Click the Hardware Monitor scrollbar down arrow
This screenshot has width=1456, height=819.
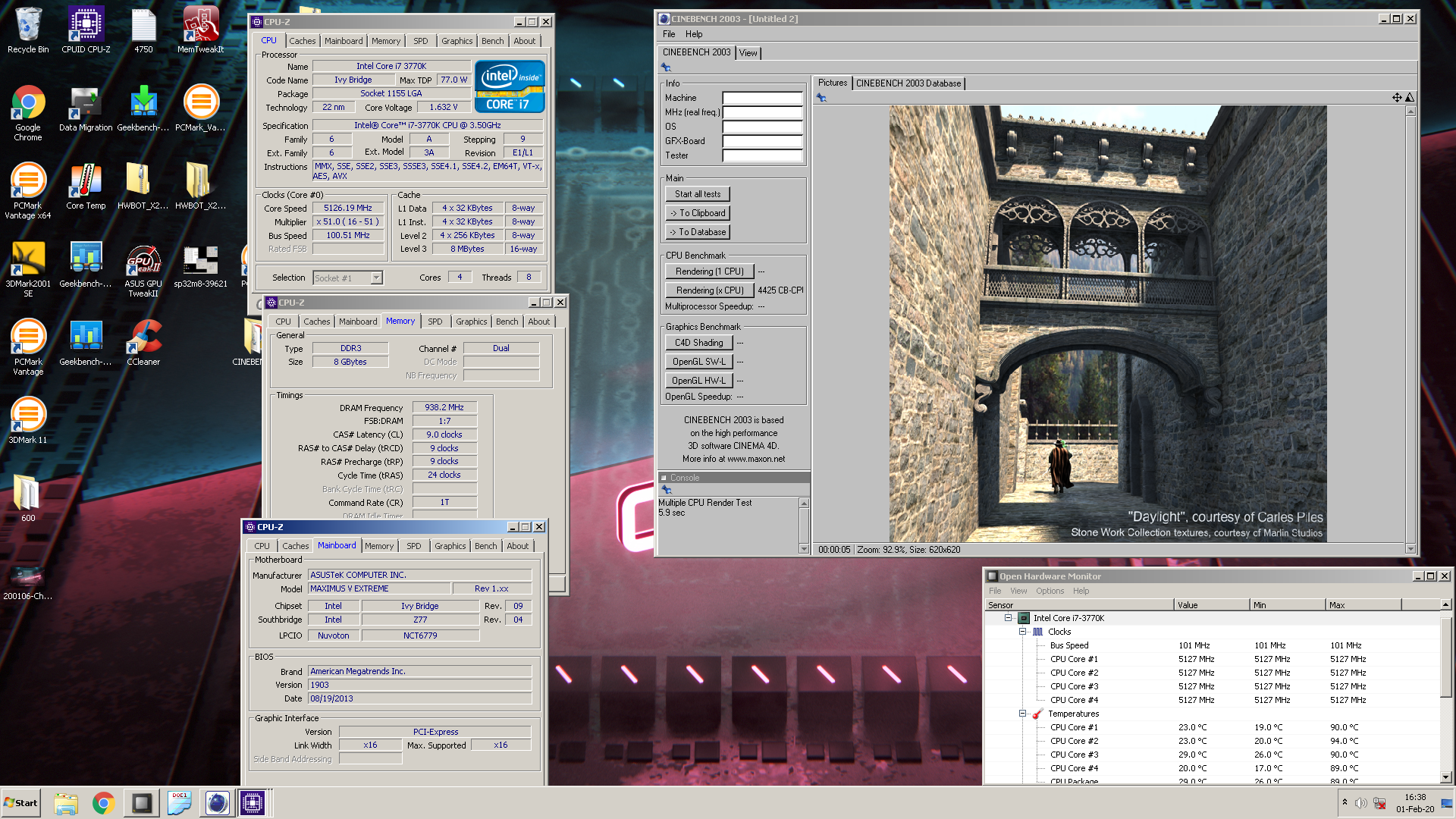pos(1445,777)
